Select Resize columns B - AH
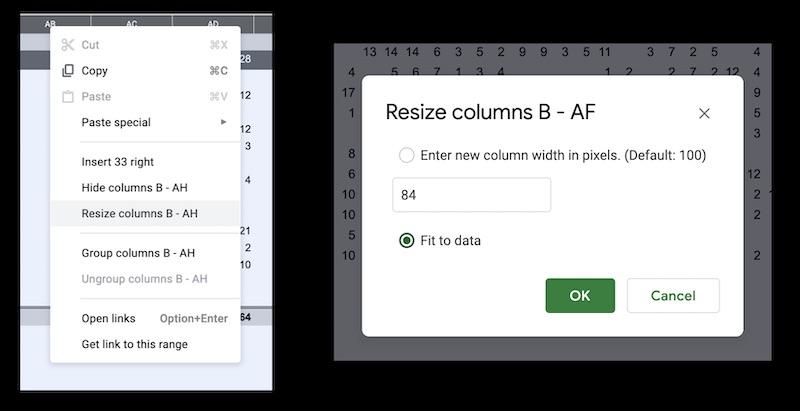 (139, 213)
